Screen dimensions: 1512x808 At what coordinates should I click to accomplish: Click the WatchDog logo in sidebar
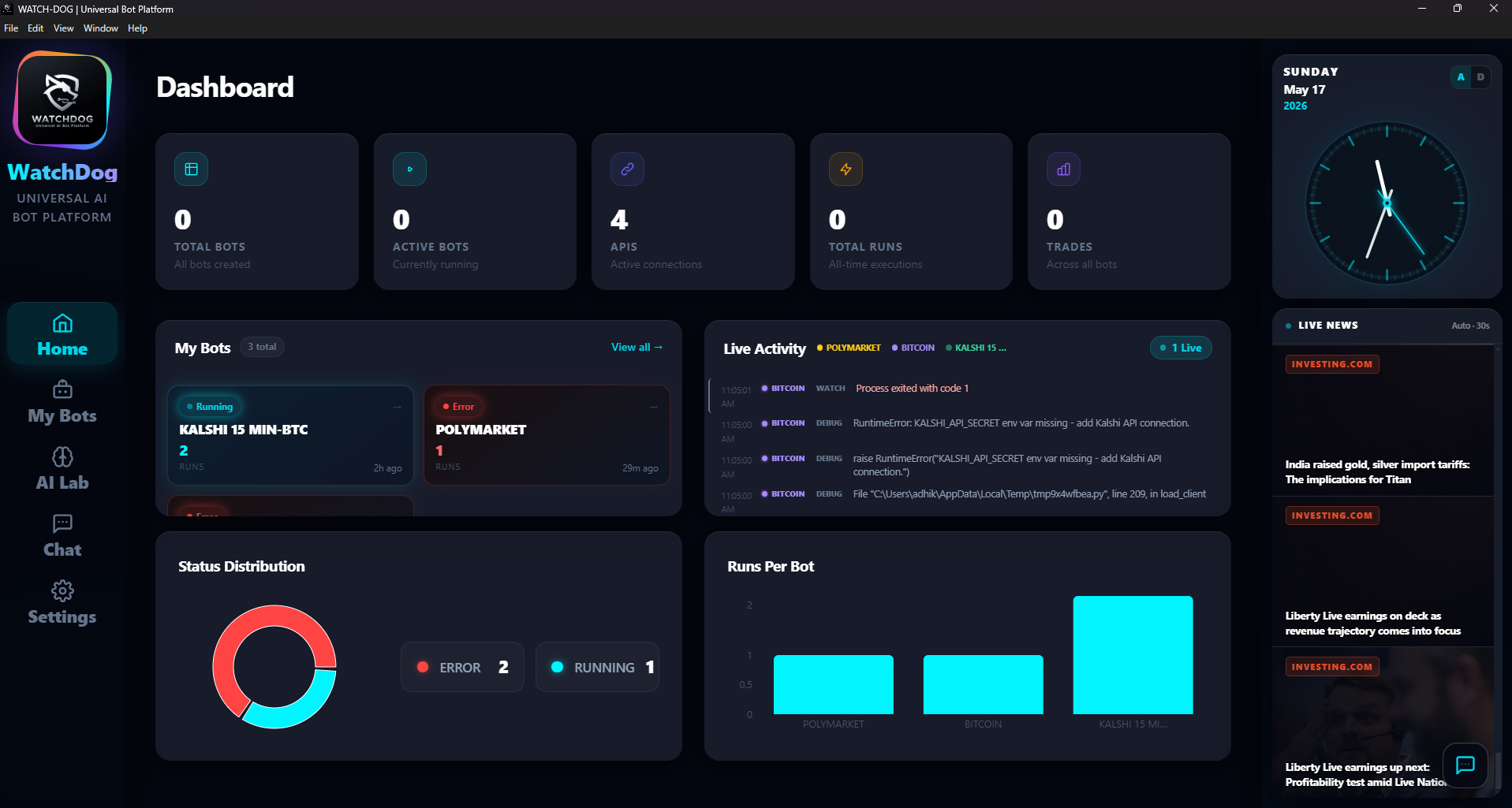(x=62, y=100)
